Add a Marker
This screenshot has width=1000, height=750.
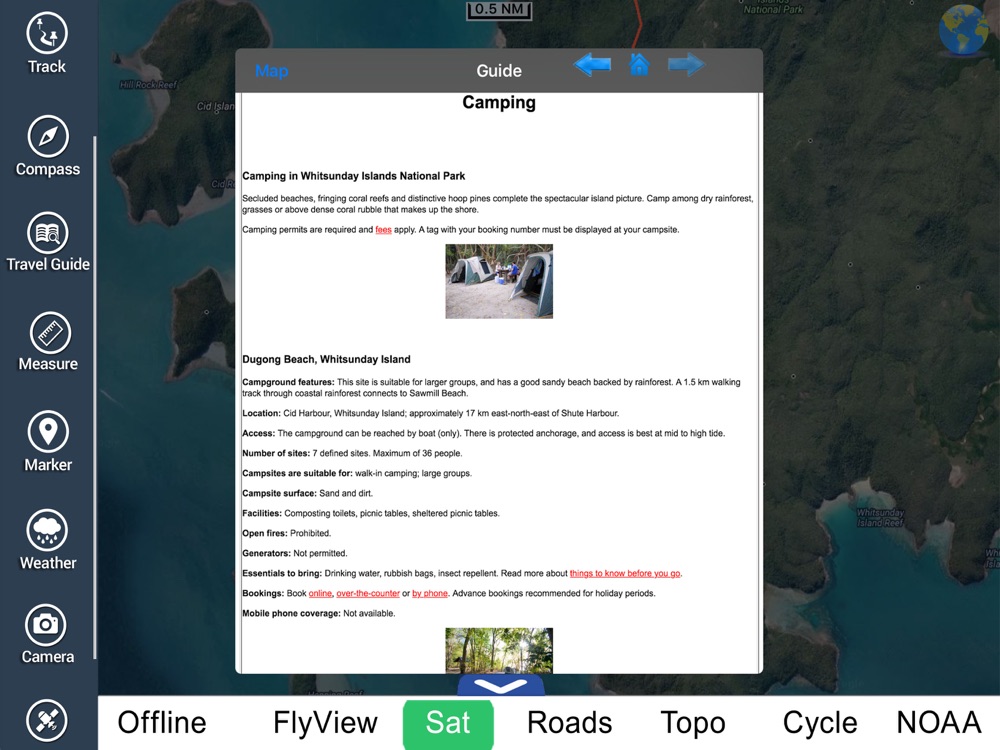pyautogui.click(x=48, y=442)
